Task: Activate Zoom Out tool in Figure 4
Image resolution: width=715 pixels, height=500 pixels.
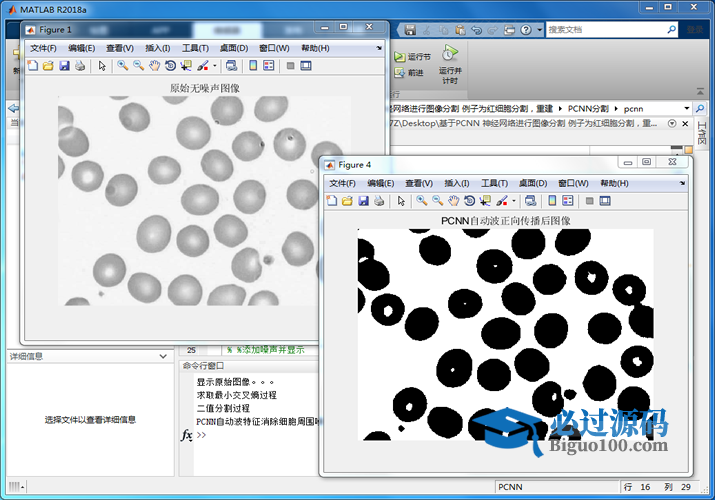Action: [437, 201]
